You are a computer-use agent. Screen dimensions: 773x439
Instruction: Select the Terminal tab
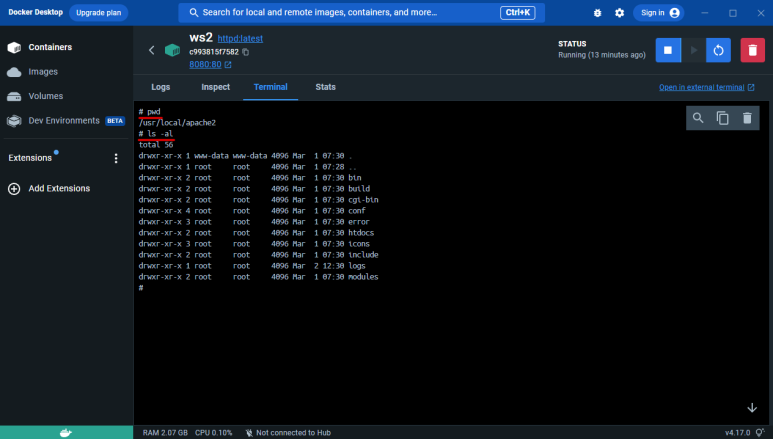(x=271, y=87)
